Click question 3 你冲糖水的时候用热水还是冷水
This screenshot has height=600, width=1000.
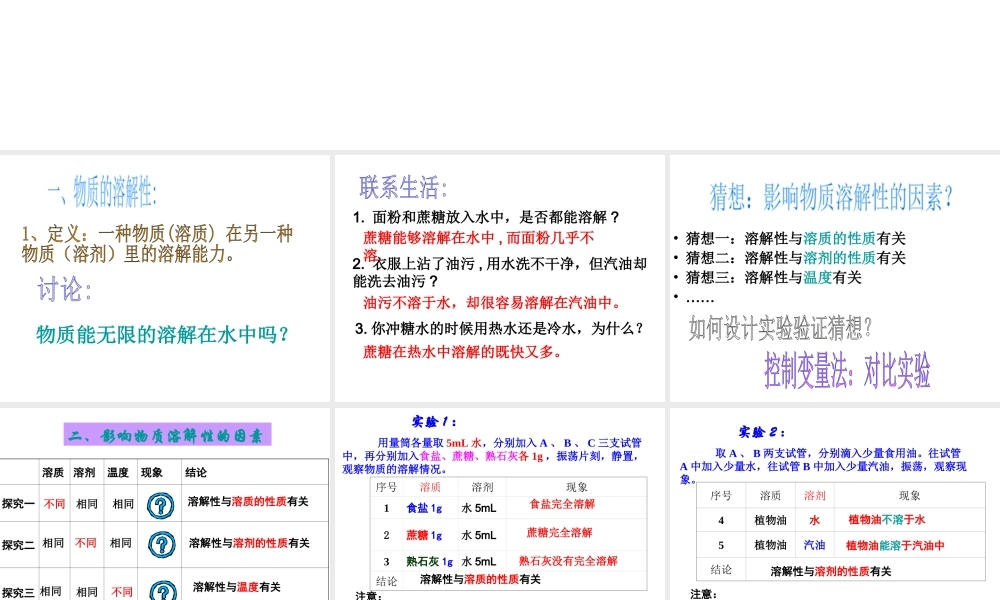click(x=500, y=328)
